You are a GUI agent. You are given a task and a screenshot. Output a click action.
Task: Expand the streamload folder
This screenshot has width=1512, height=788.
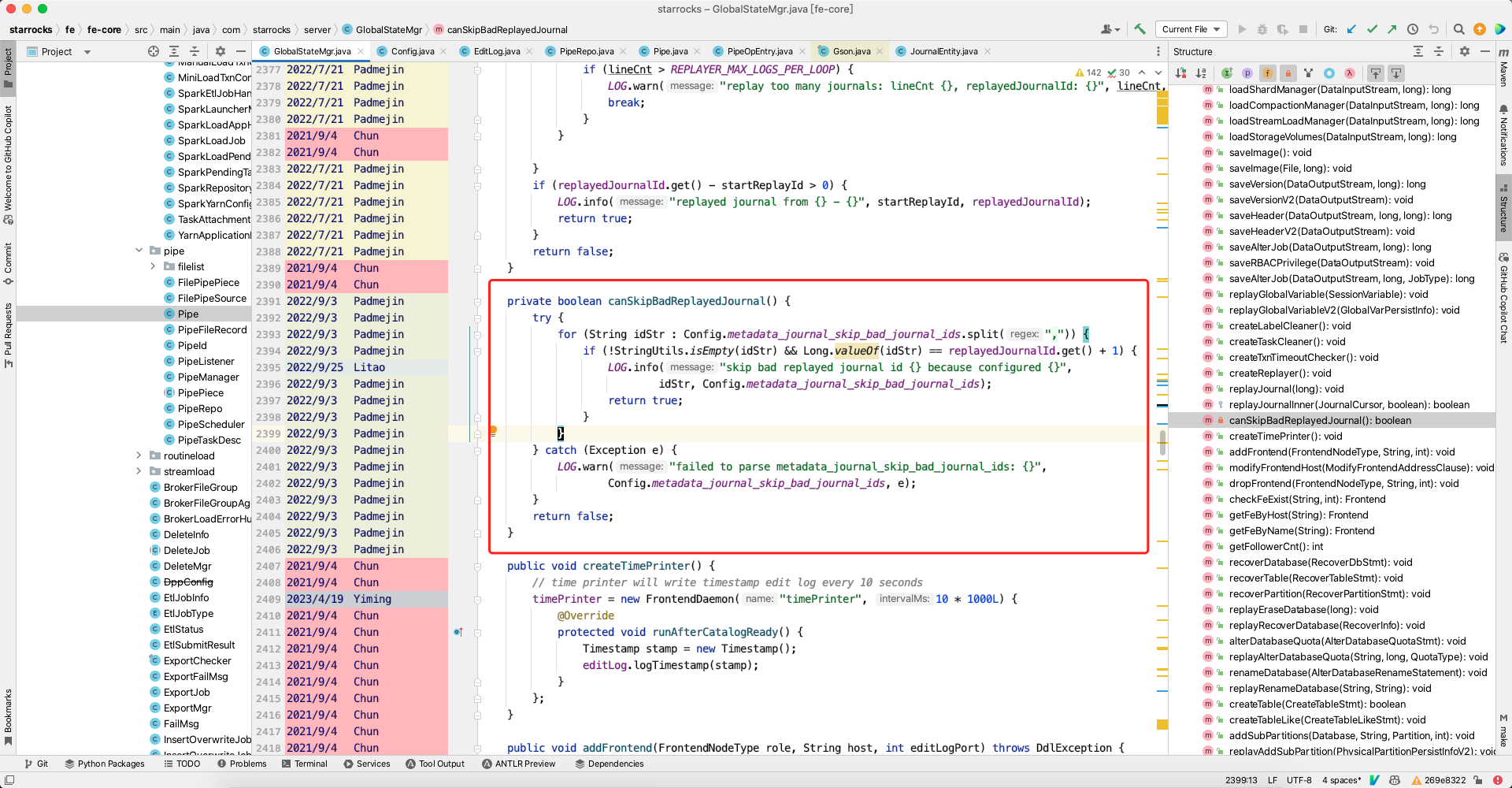pos(139,471)
